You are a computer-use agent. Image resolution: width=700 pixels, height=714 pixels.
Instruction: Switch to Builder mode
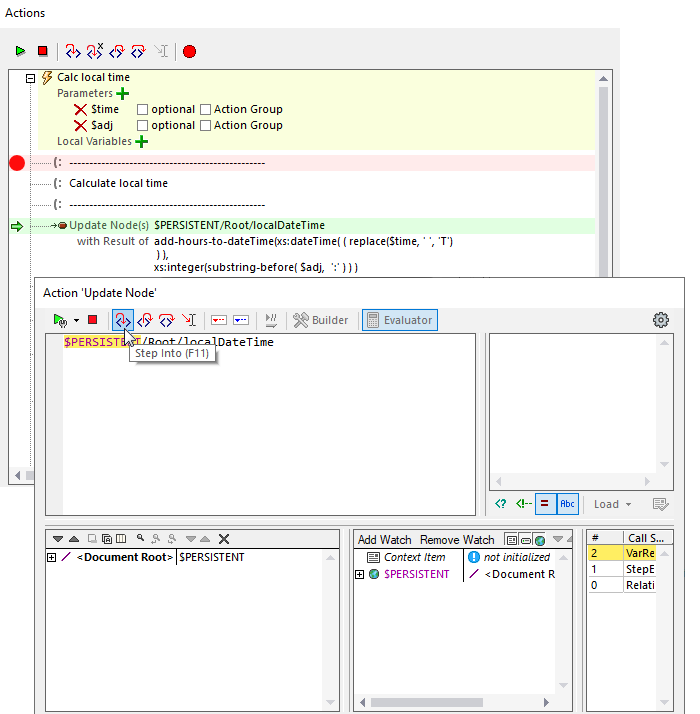[321, 320]
